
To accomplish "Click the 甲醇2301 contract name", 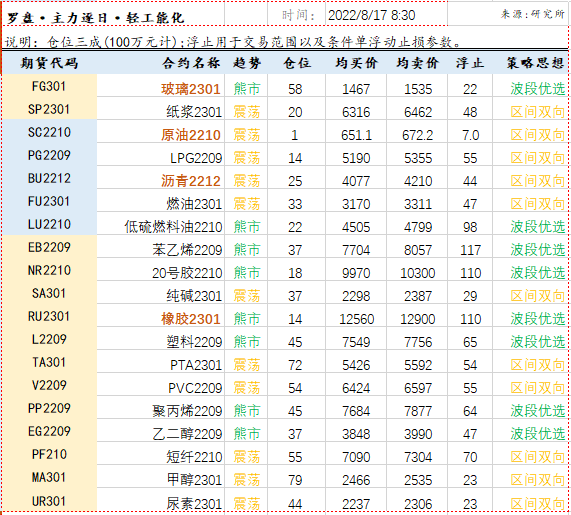I will 194,480.
